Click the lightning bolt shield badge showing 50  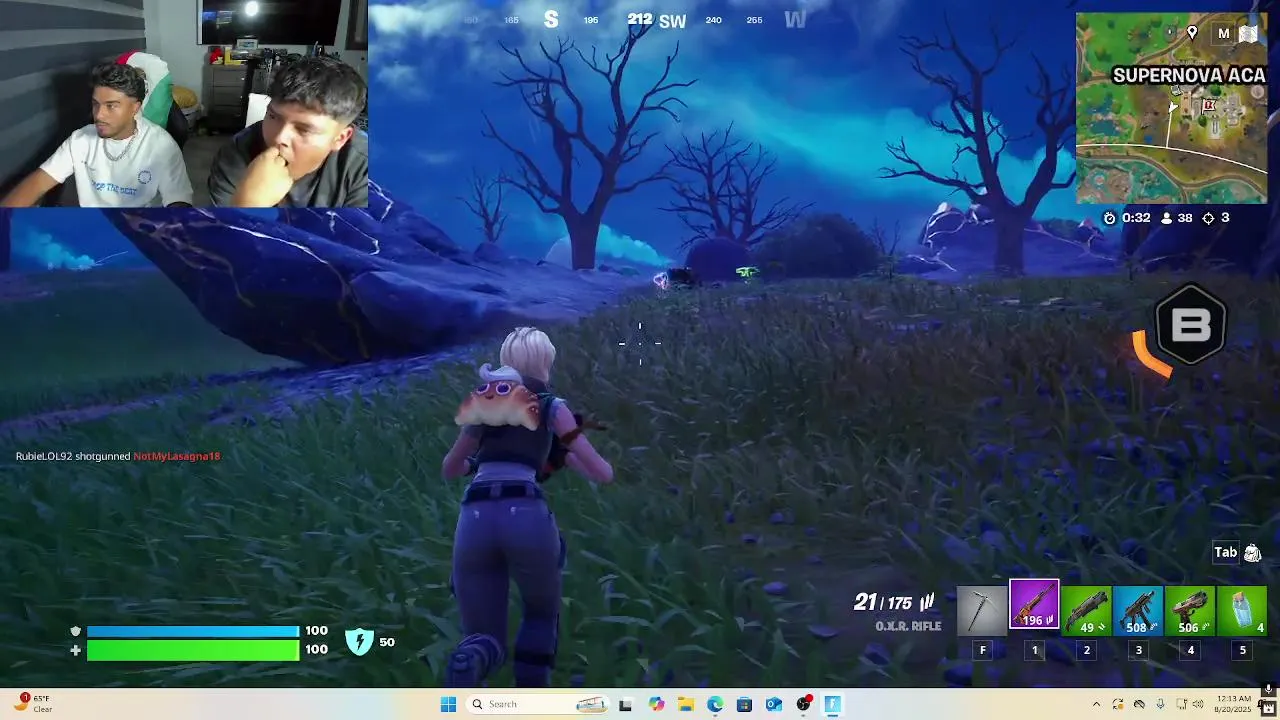(x=359, y=642)
